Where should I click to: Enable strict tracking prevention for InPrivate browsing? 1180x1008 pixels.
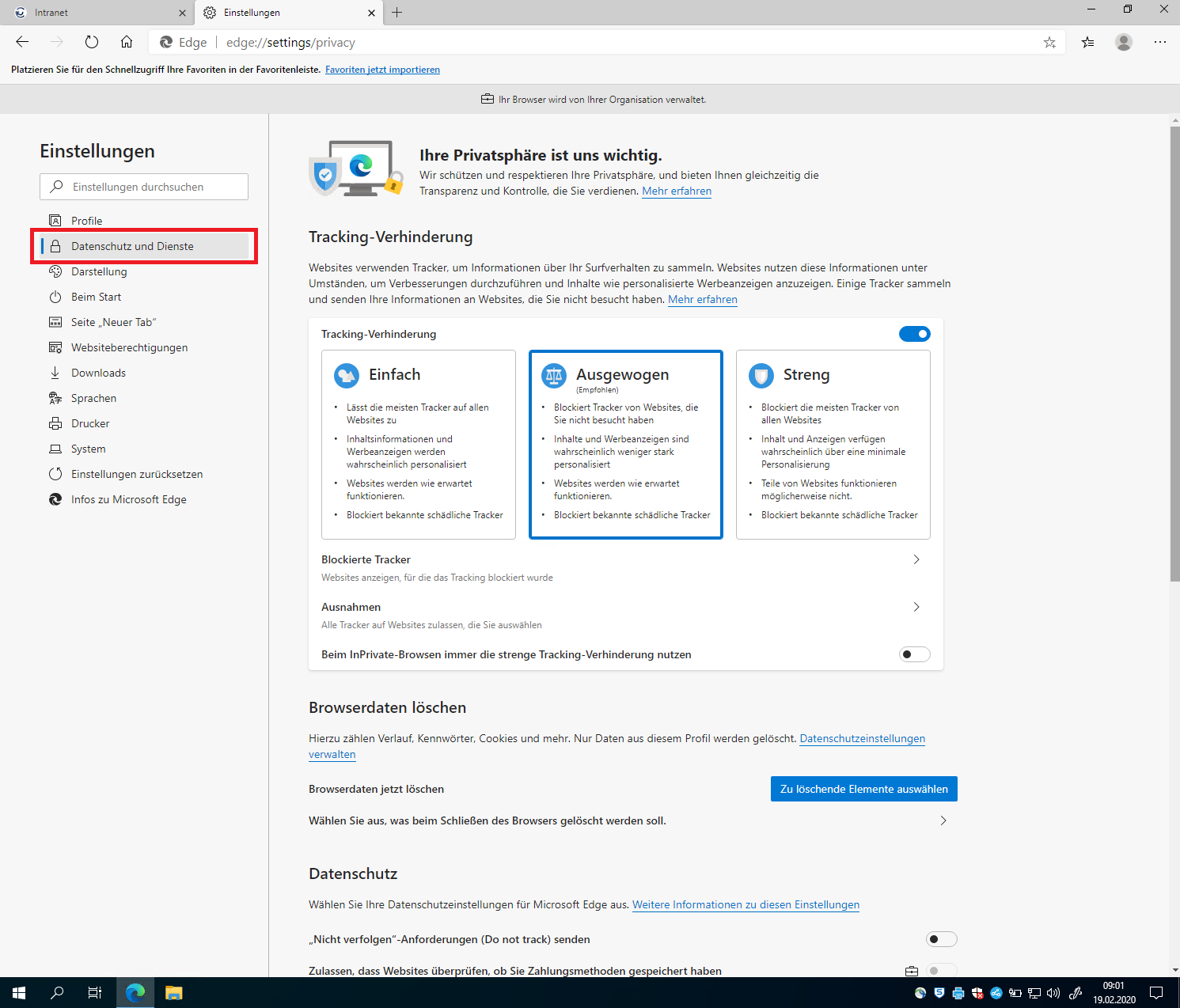point(914,654)
